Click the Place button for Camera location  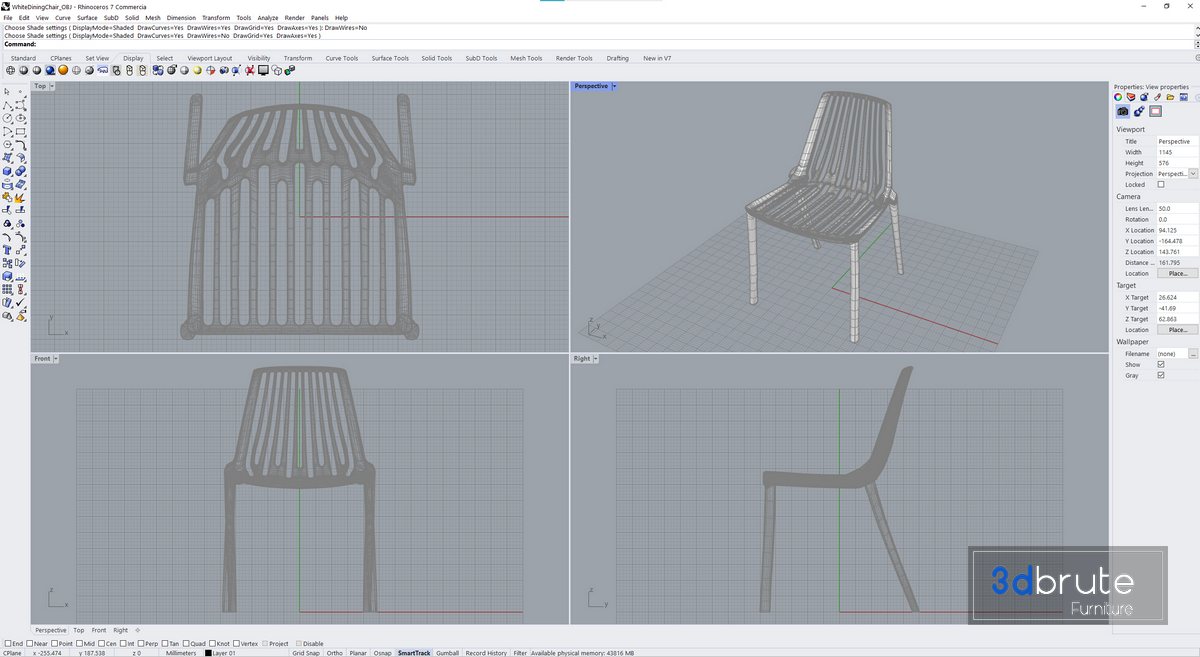(x=1177, y=273)
